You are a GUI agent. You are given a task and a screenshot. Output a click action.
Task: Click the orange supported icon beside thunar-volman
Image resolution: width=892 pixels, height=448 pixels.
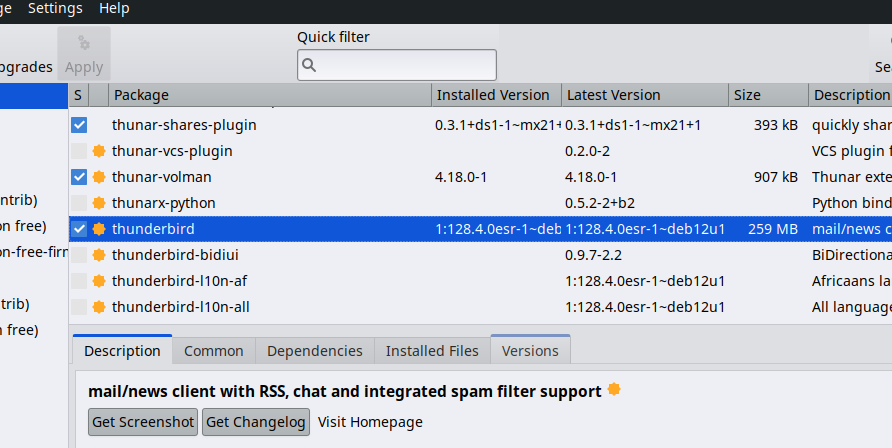click(x=99, y=177)
